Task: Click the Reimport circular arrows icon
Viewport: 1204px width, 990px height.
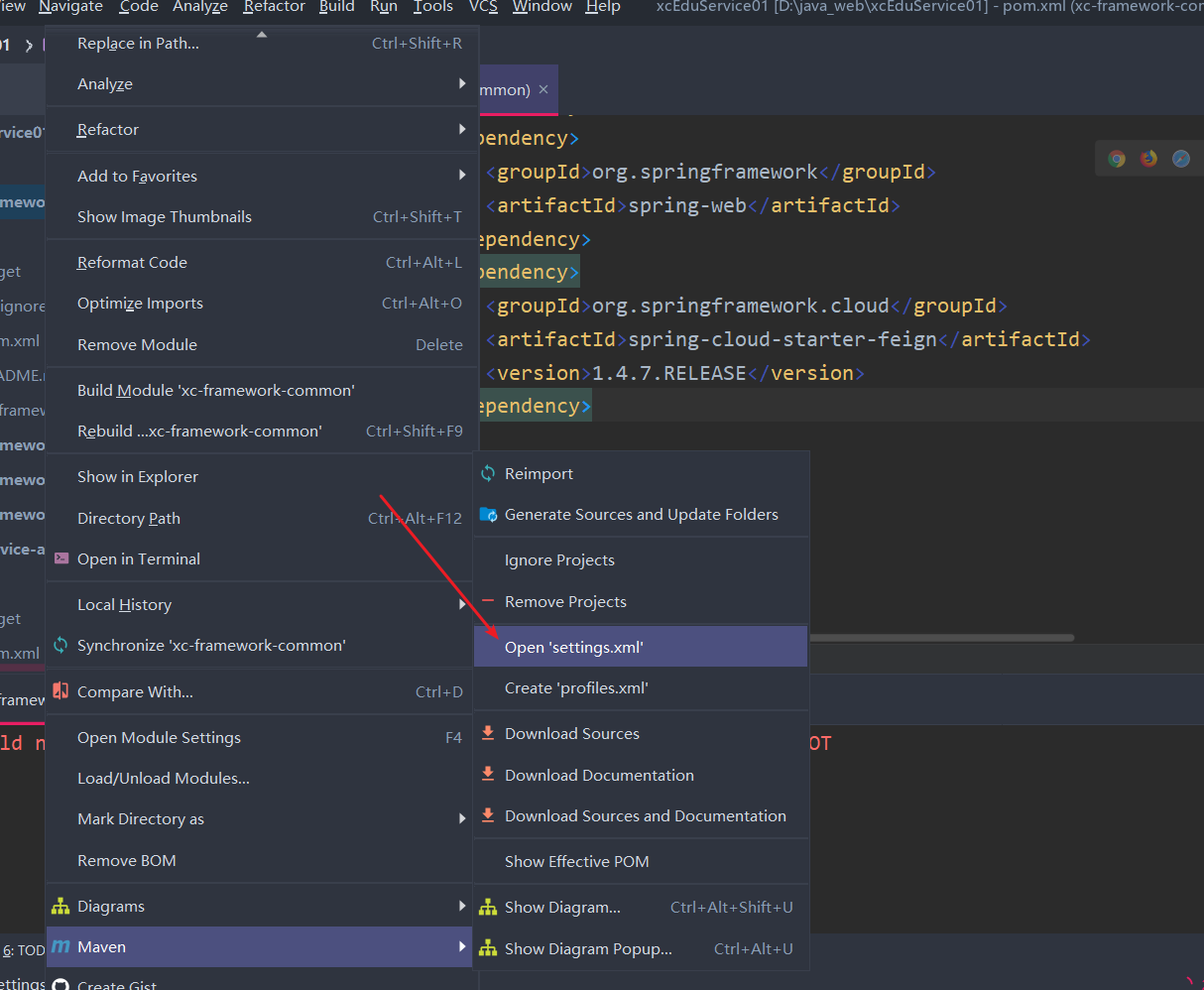Action: coord(488,473)
